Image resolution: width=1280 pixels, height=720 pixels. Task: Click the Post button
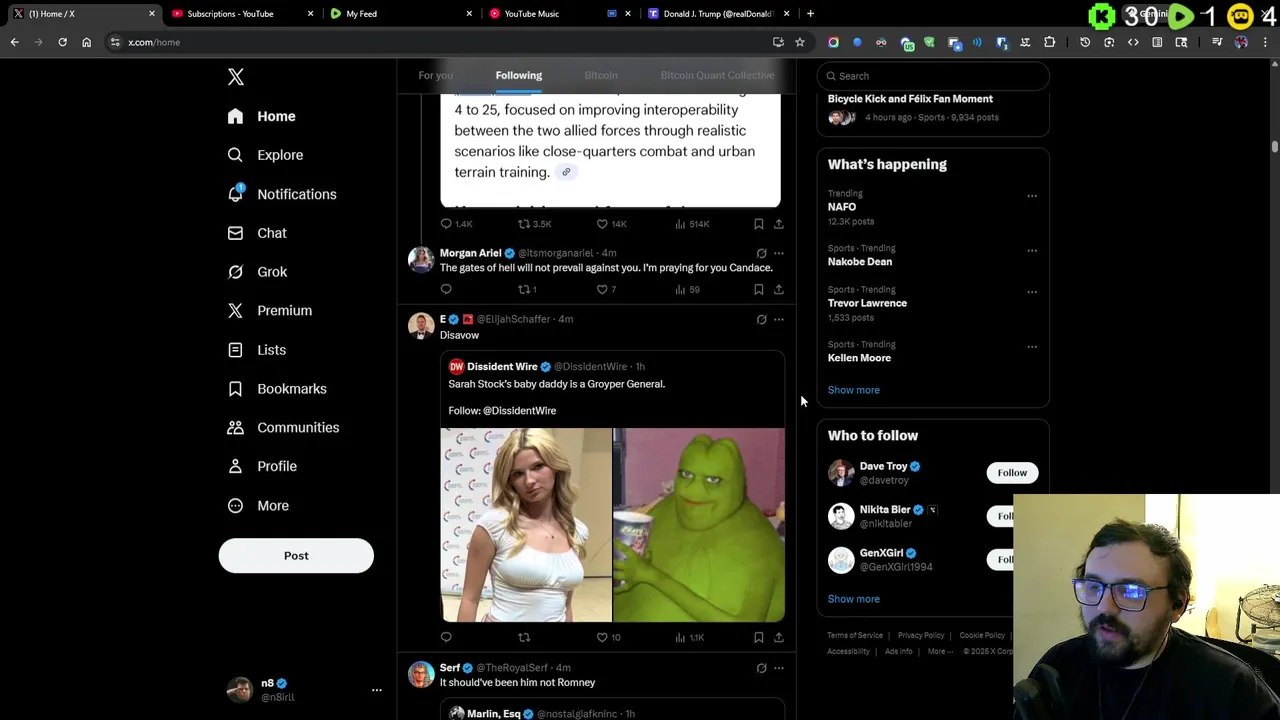(296, 556)
